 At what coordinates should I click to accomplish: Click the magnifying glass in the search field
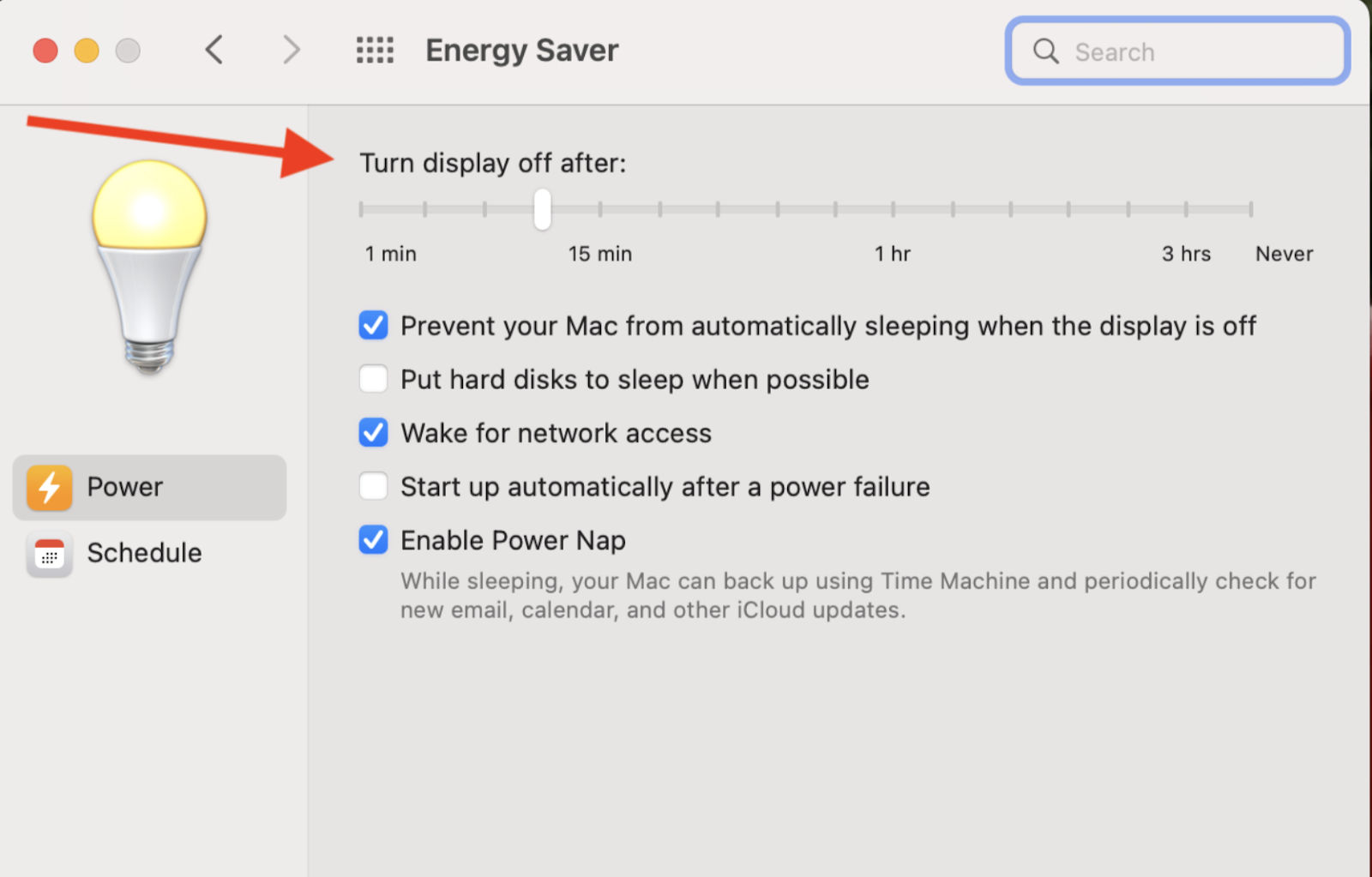click(x=1045, y=51)
